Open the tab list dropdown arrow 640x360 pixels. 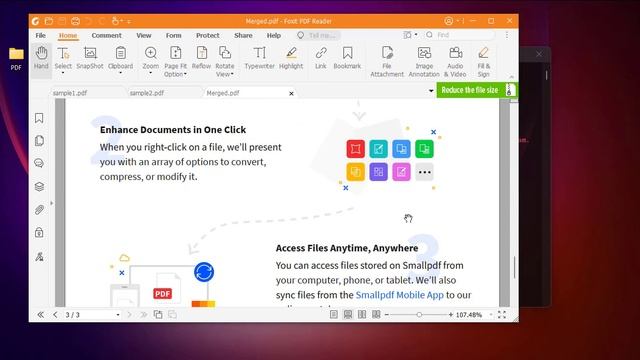(431, 91)
